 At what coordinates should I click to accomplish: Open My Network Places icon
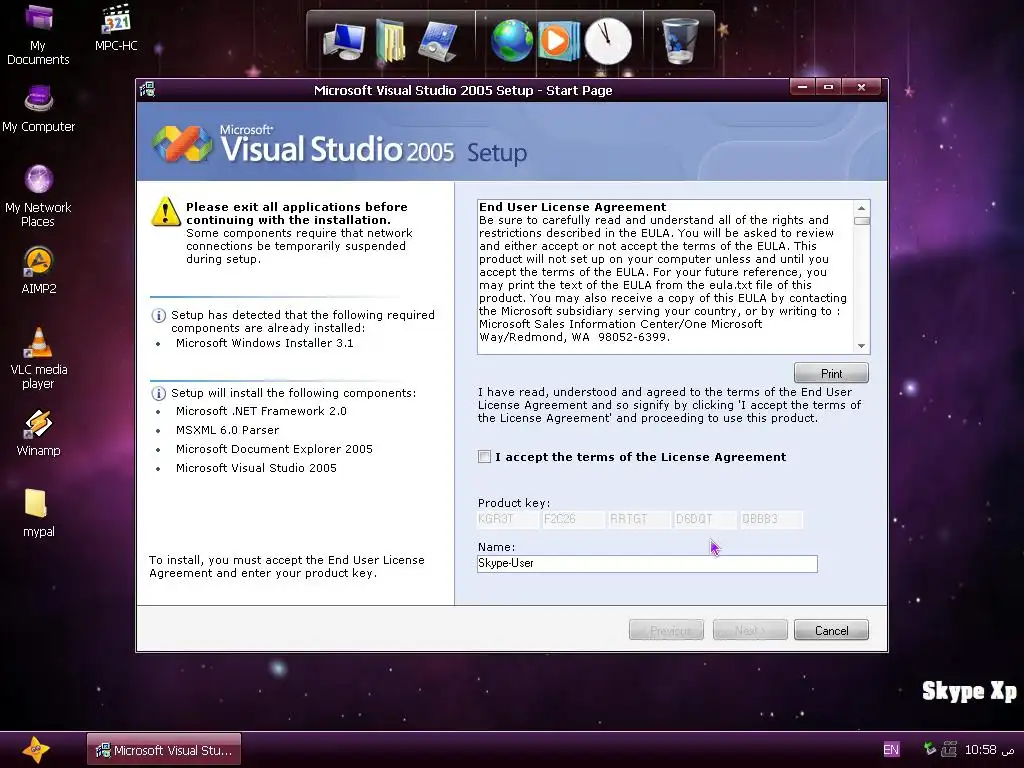tap(39, 196)
